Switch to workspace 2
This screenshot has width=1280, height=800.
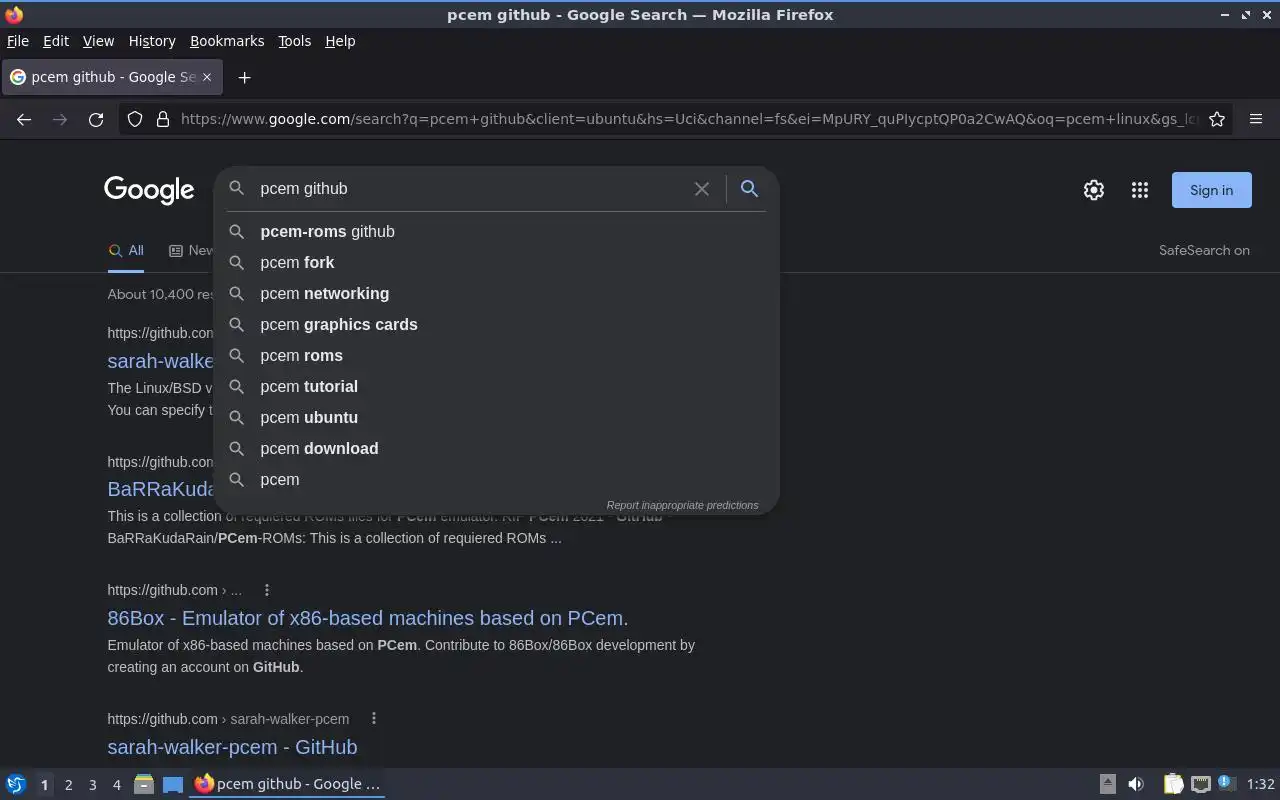click(x=68, y=785)
